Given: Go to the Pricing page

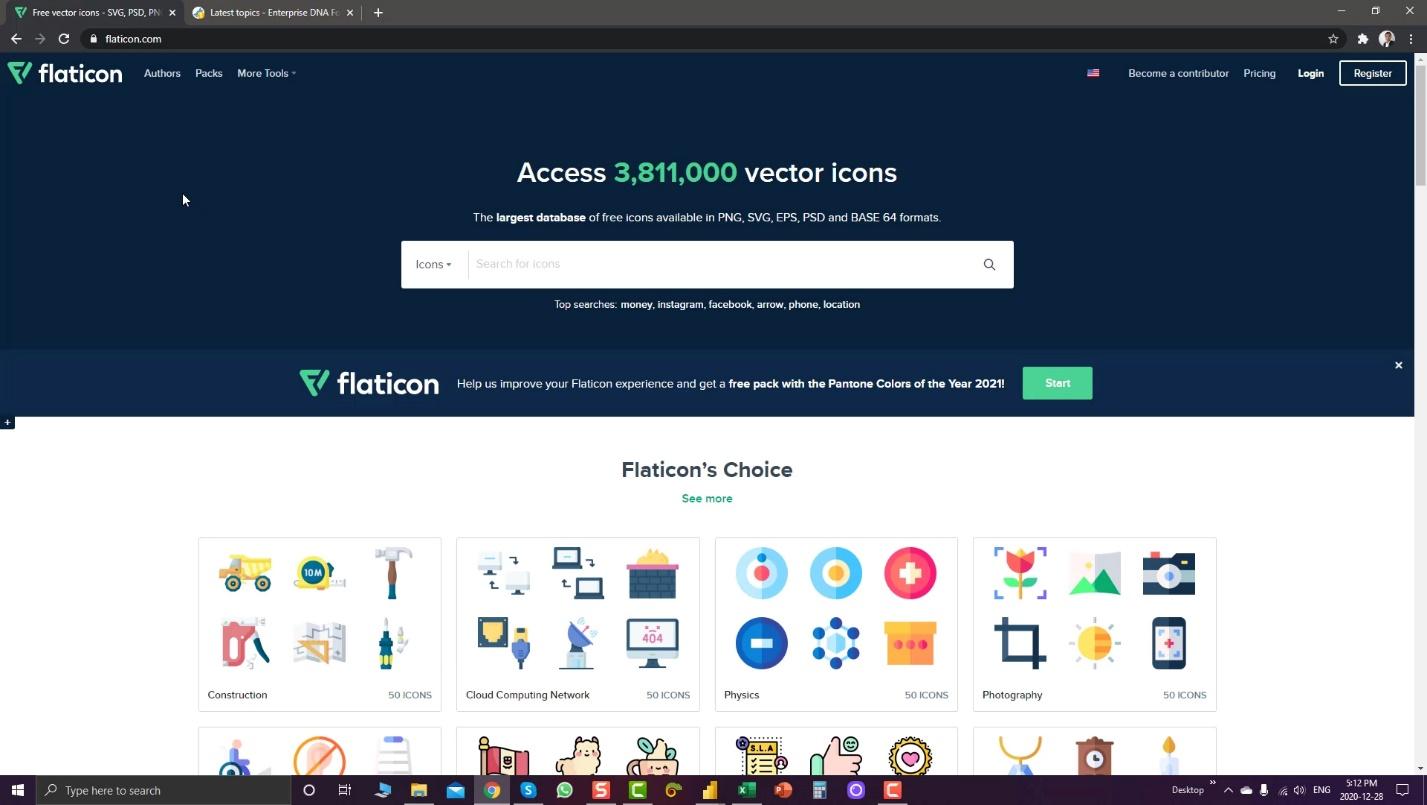Looking at the screenshot, I should coord(1259,73).
